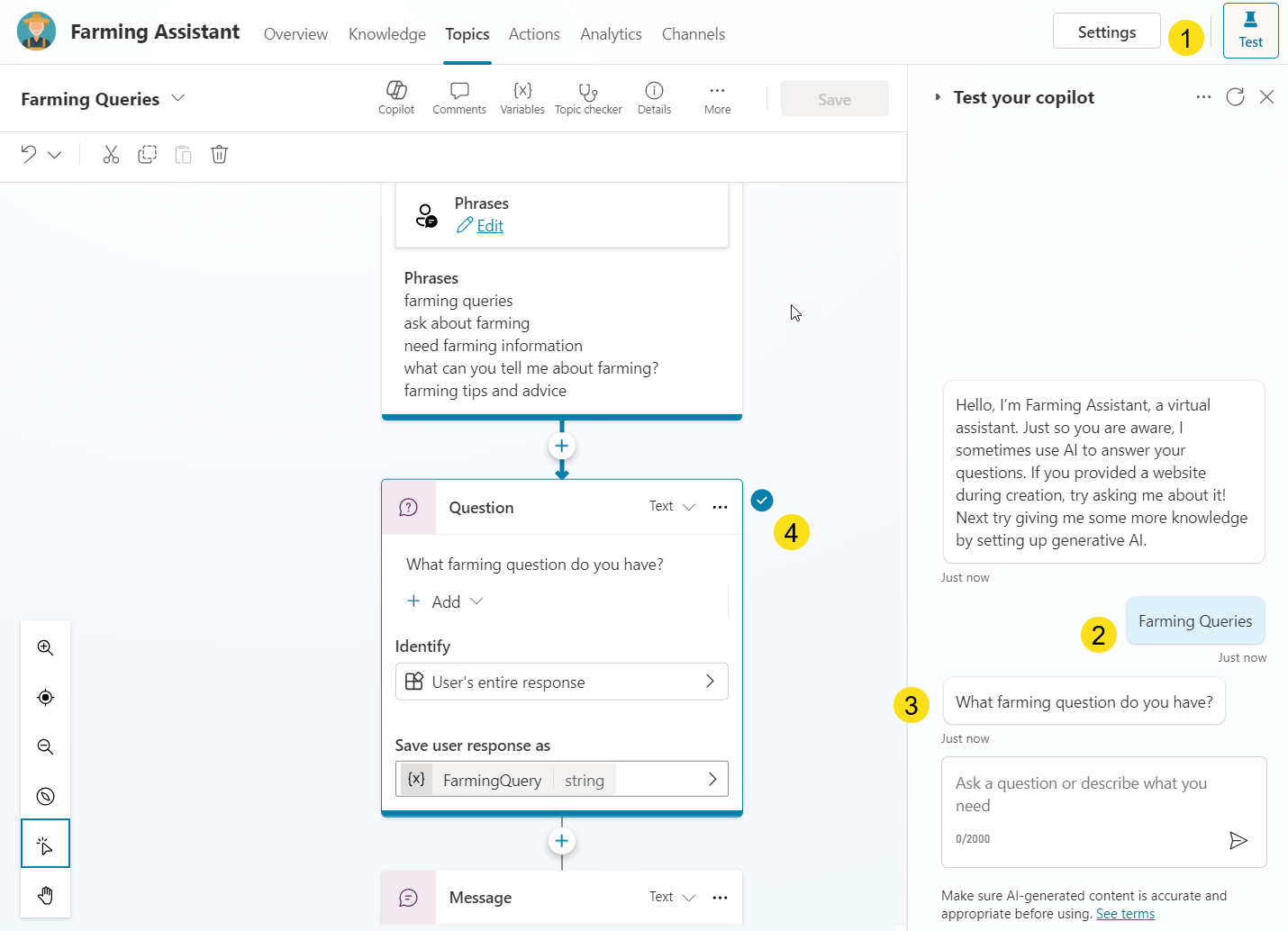Open the Comments pane
Screen dimensions: 1288x931
click(x=459, y=97)
